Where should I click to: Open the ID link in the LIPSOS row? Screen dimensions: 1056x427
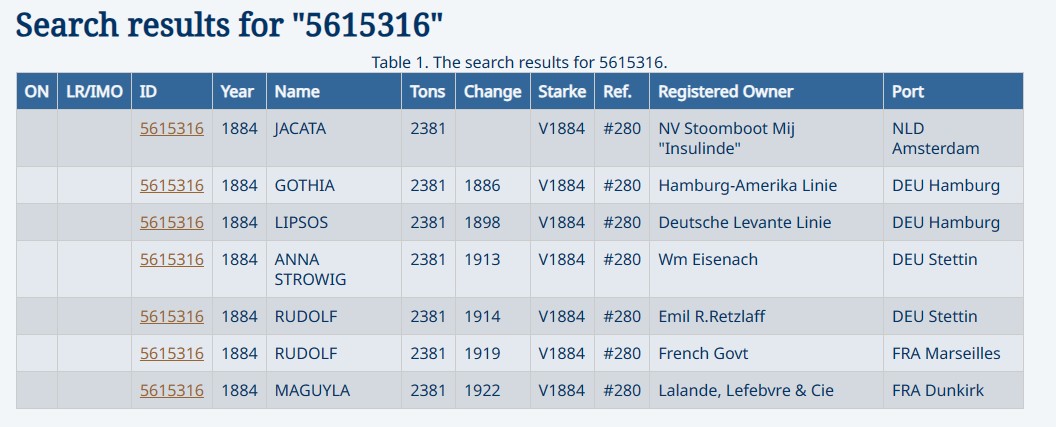(171, 222)
